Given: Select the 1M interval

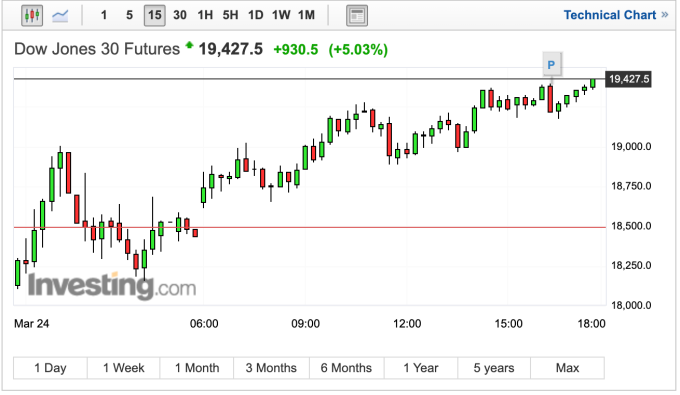Looking at the screenshot, I should (306, 16).
